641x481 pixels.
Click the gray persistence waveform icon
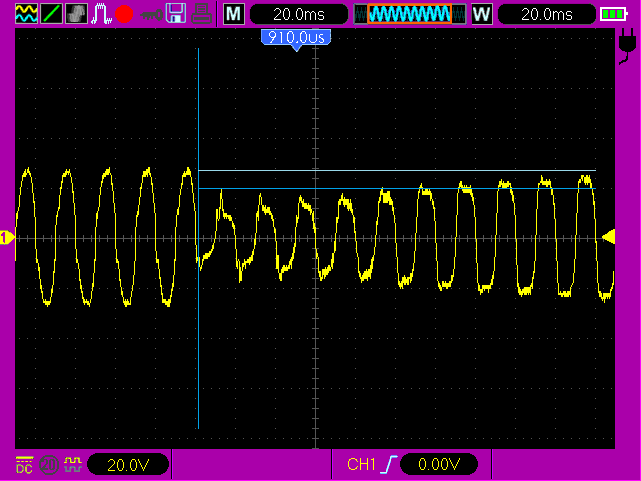(76, 14)
